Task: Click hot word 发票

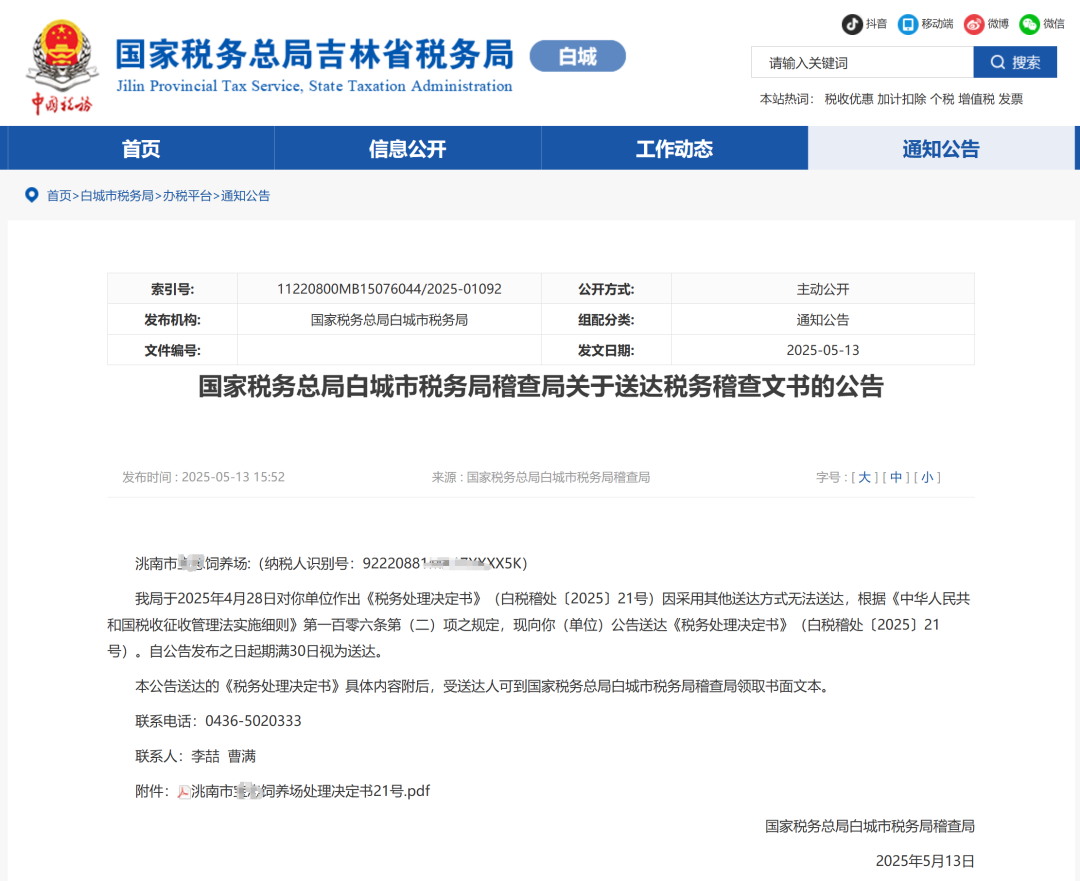Action: 1010,99
